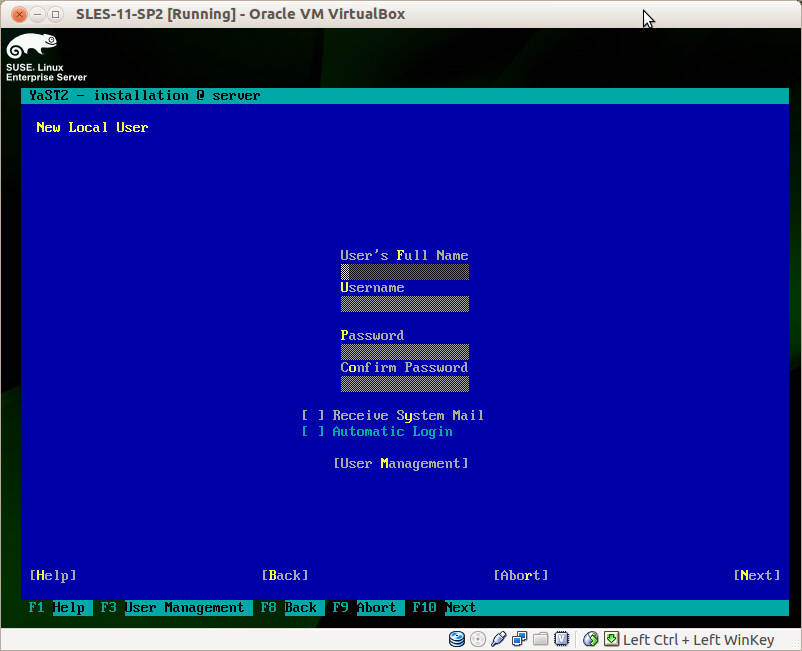802x651 pixels.
Task: Open the [User Management] button
Action: click(x=400, y=463)
